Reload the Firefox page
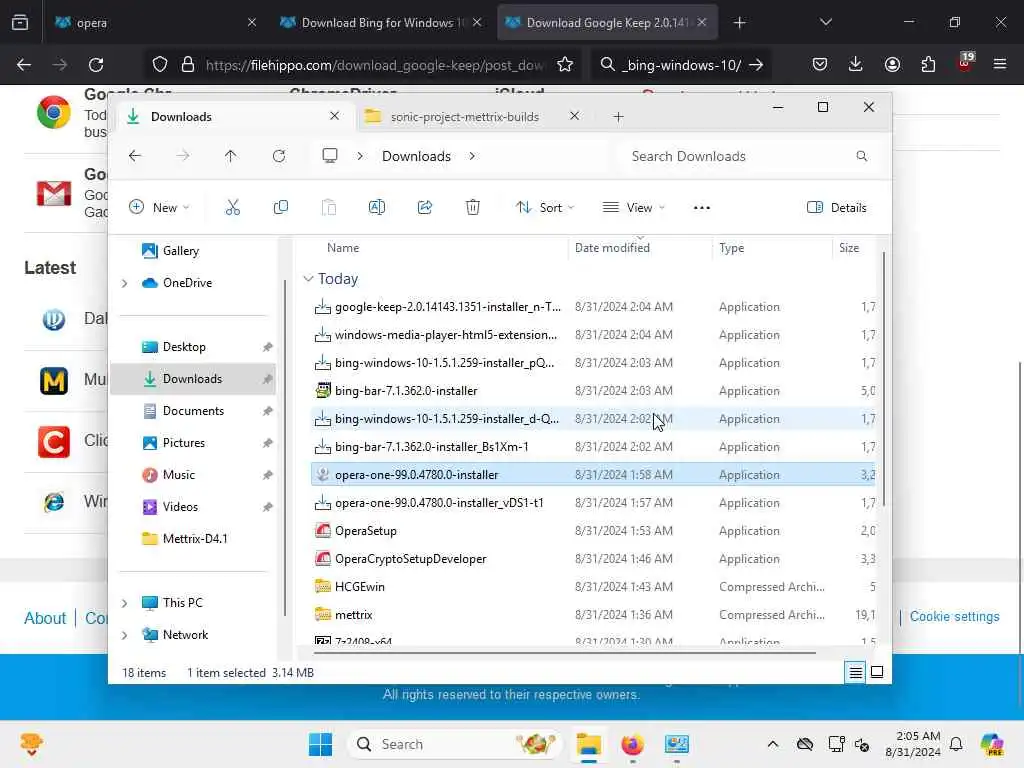Viewport: 1024px width, 768px height. [x=96, y=65]
